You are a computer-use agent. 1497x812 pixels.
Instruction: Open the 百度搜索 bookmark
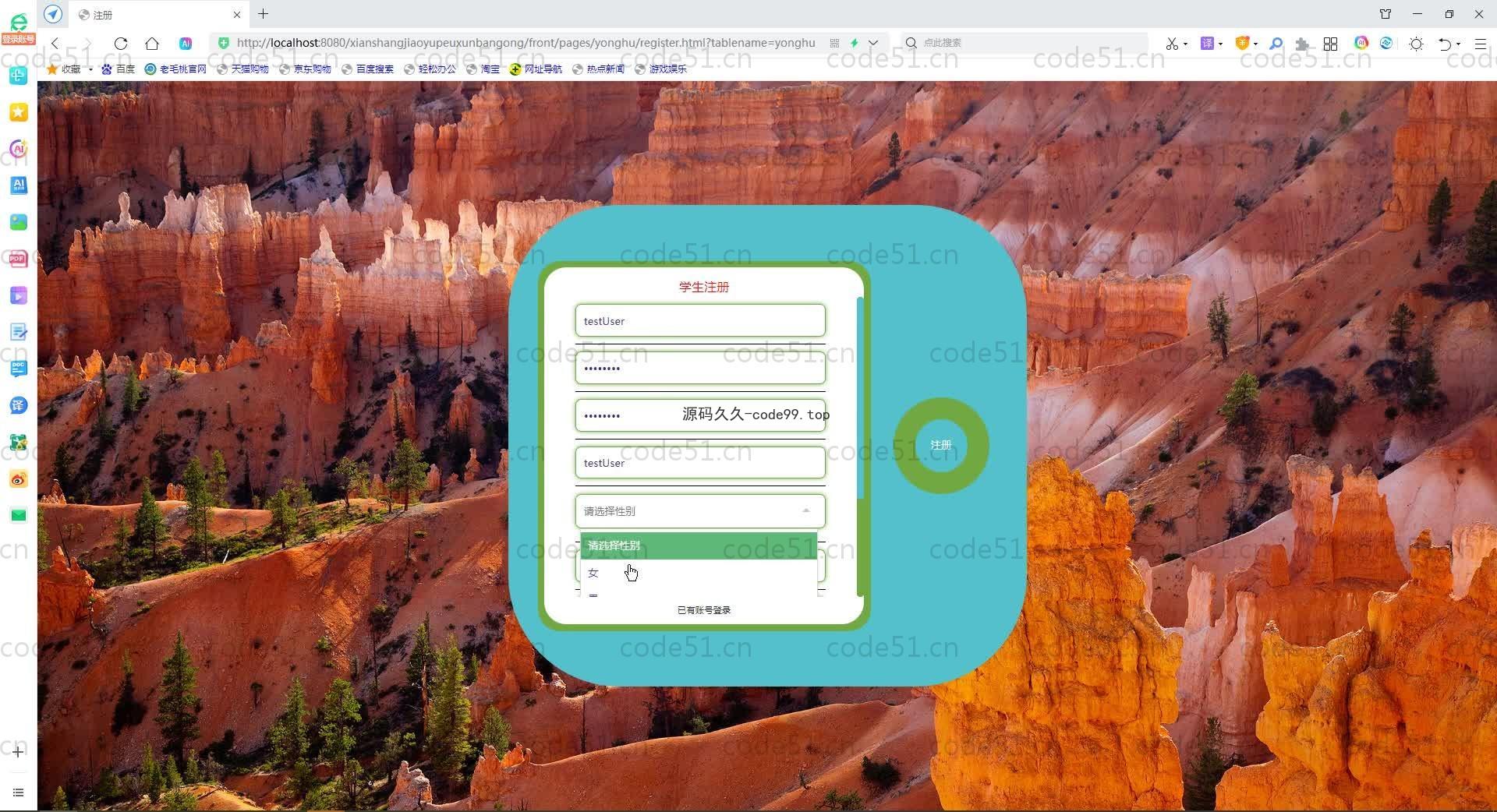pyautogui.click(x=367, y=69)
